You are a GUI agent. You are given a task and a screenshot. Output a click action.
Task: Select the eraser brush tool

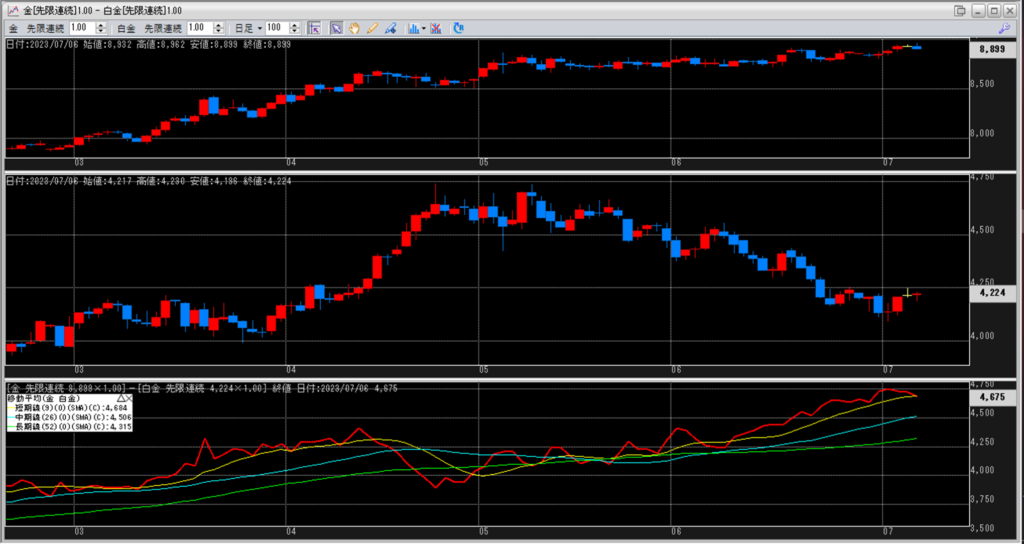coord(390,28)
